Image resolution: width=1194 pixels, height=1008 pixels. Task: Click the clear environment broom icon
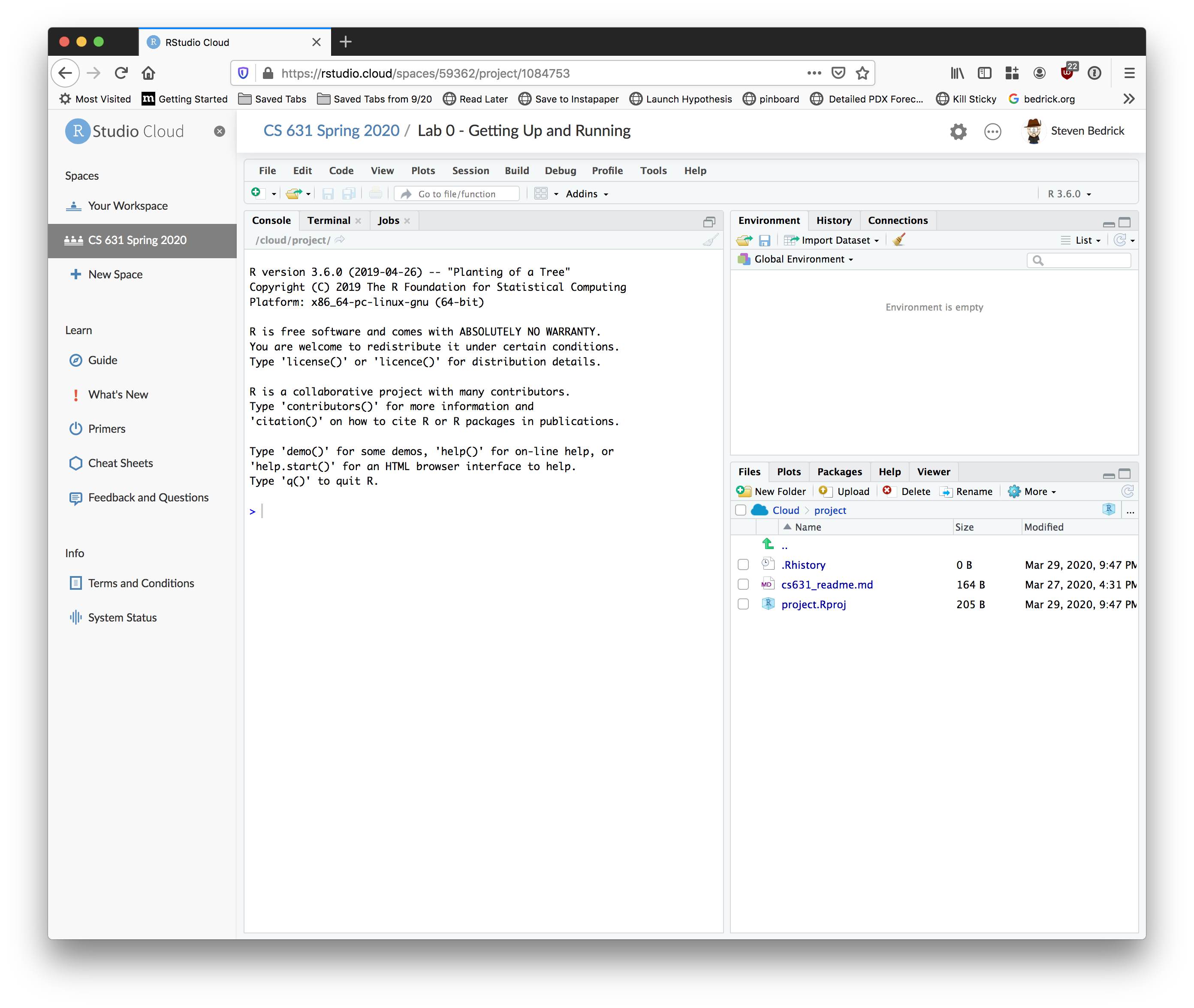coord(899,240)
